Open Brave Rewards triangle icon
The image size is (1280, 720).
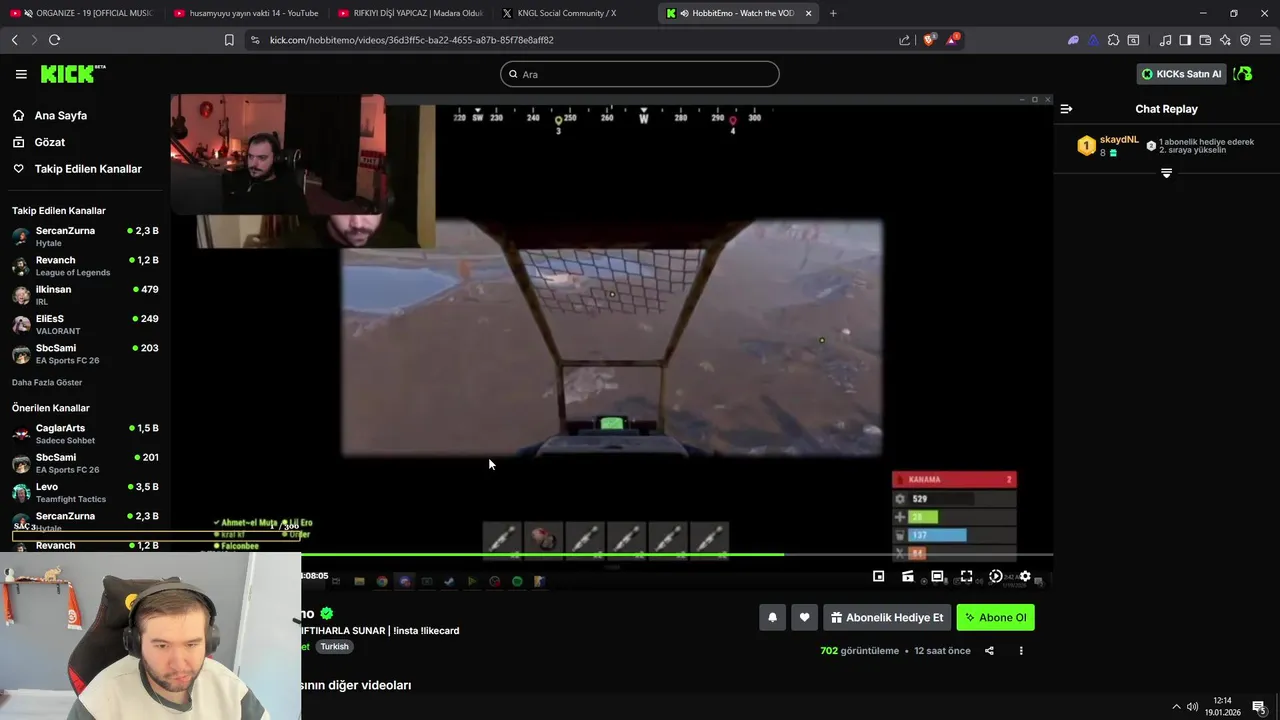(x=953, y=40)
